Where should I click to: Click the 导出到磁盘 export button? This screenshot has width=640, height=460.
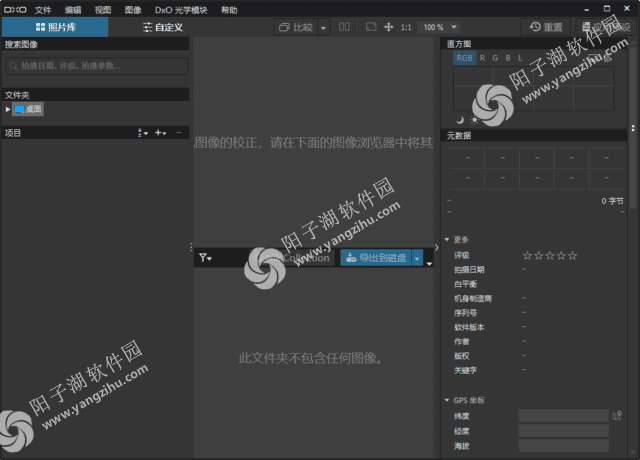point(376,258)
